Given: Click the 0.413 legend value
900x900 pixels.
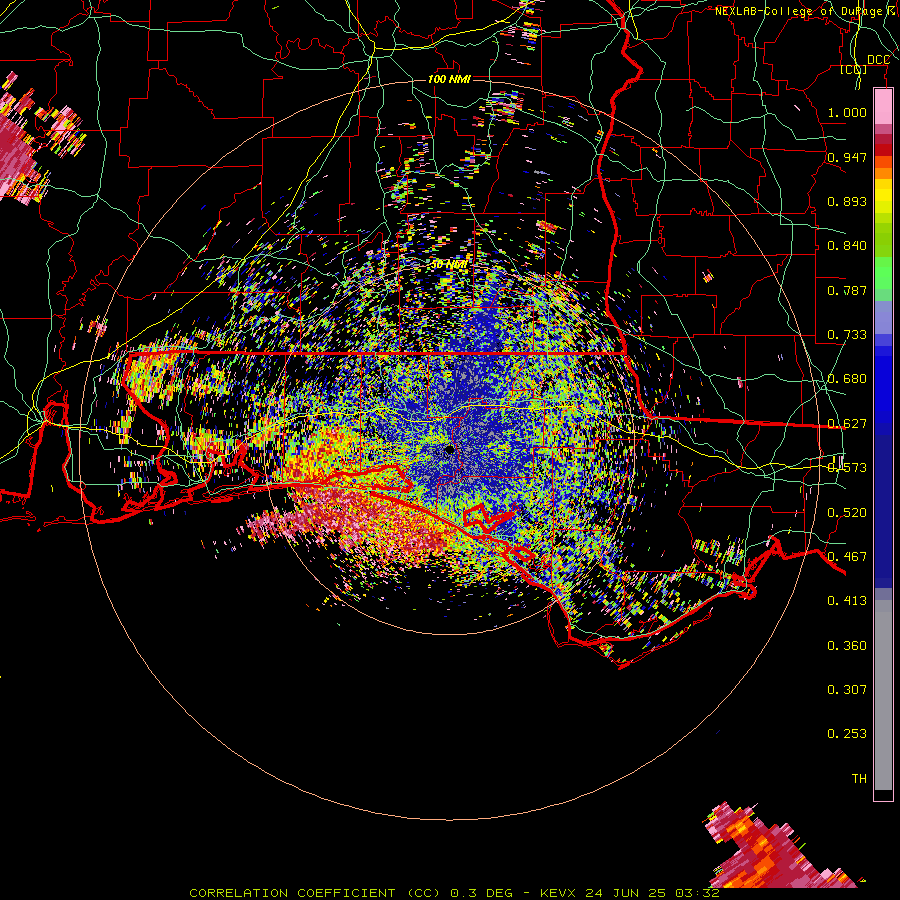Looking at the screenshot, I should [x=847, y=601].
